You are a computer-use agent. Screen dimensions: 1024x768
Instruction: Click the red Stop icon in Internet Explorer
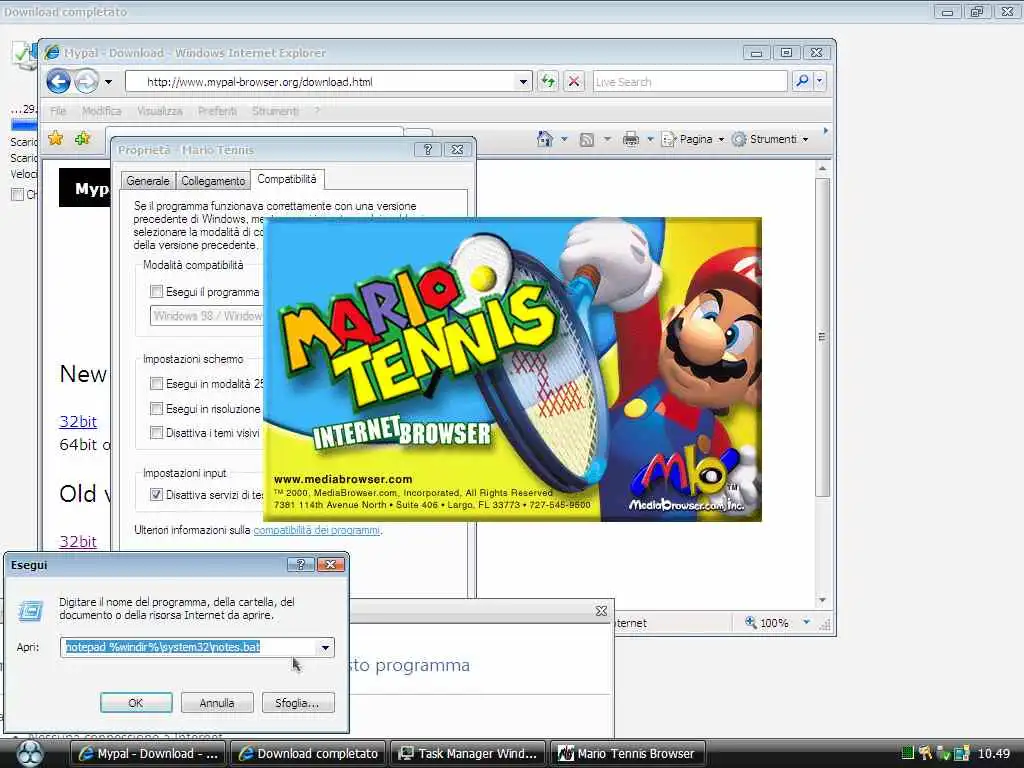pyautogui.click(x=574, y=82)
